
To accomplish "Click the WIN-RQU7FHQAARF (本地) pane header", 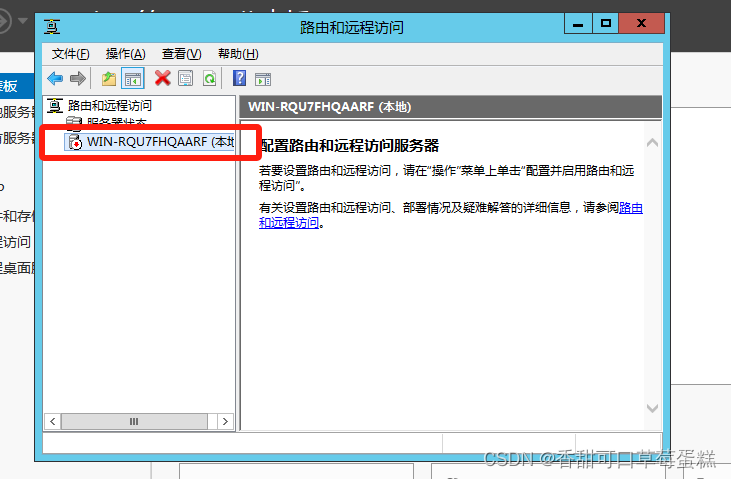I will point(451,107).
